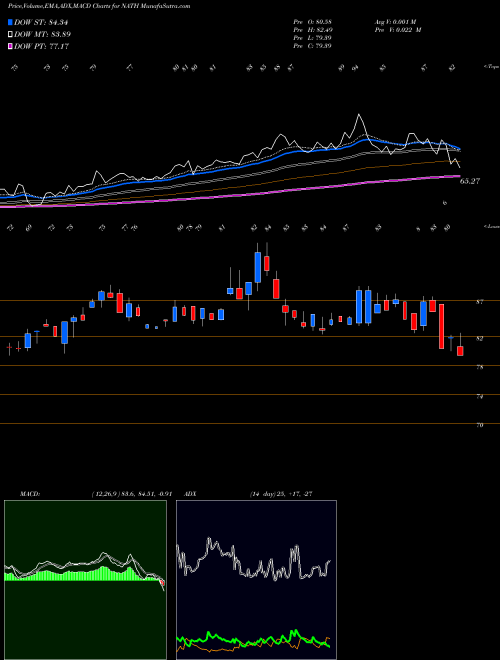This screenshot has width=500, height=660.
Task: Click the 'Pre H: 82.49' high value
Action: coord(313,30)
